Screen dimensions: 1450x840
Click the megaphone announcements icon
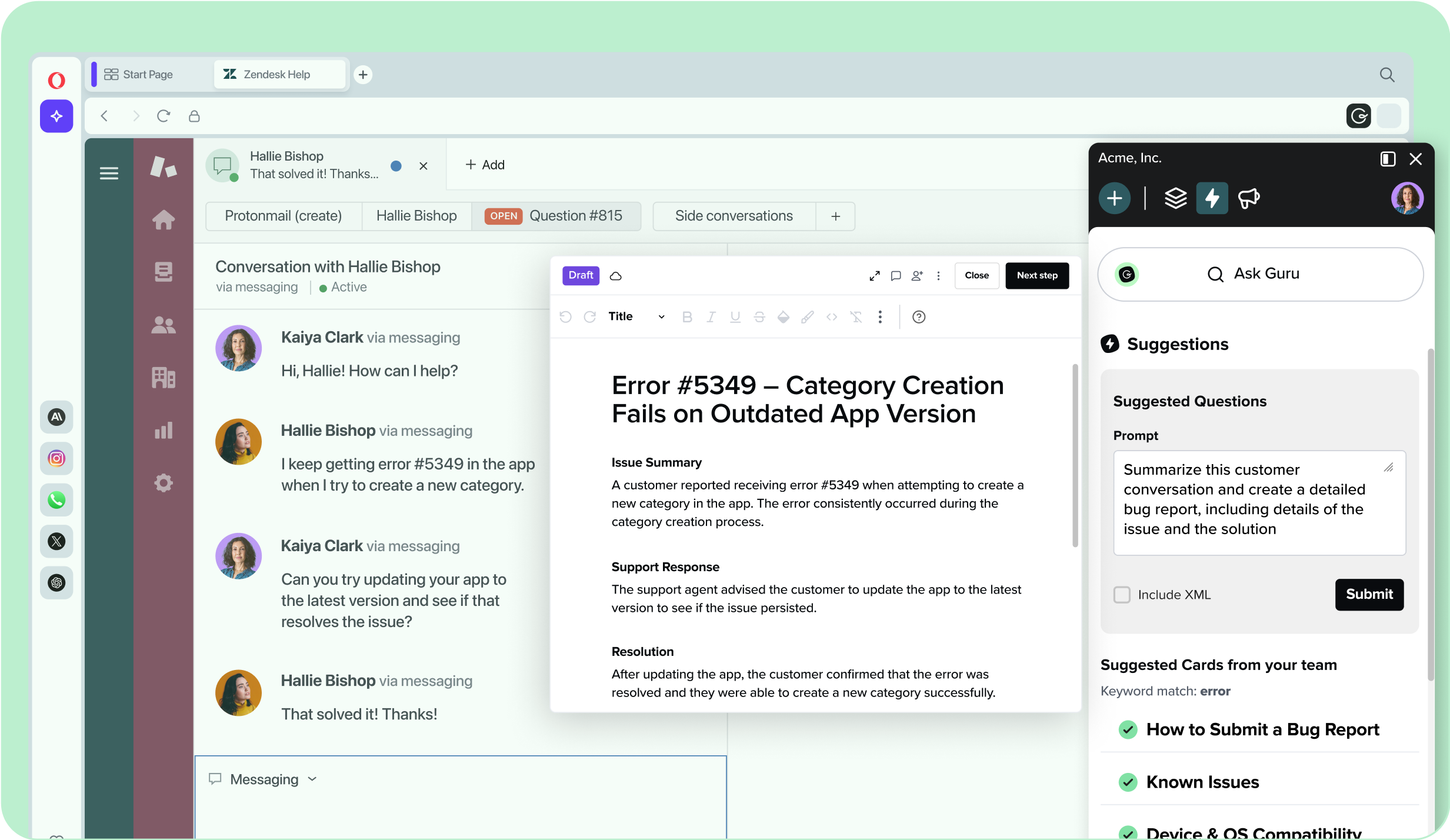point(1248,198)
